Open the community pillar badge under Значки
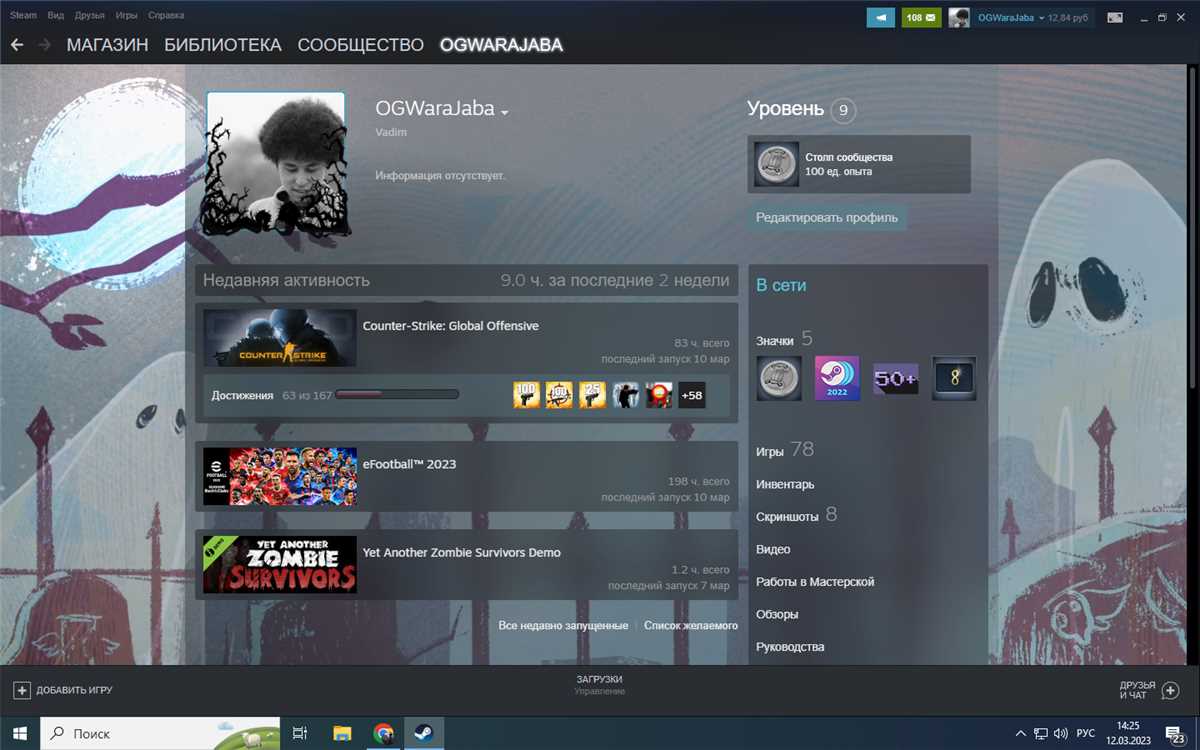This screenshot has width=1200, height=750. point(778,378)
